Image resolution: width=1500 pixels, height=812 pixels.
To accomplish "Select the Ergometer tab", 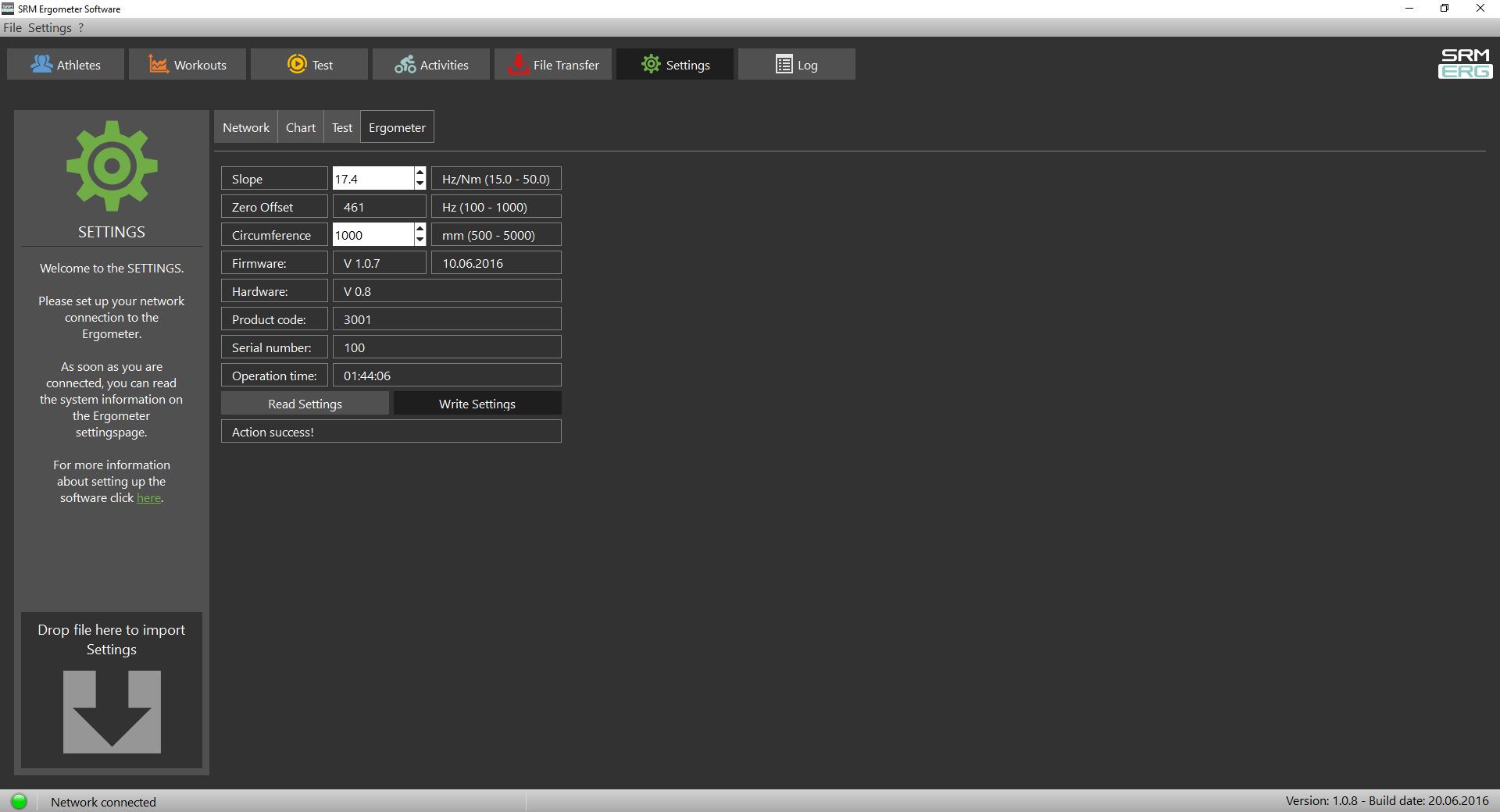I will click(397, 127).
